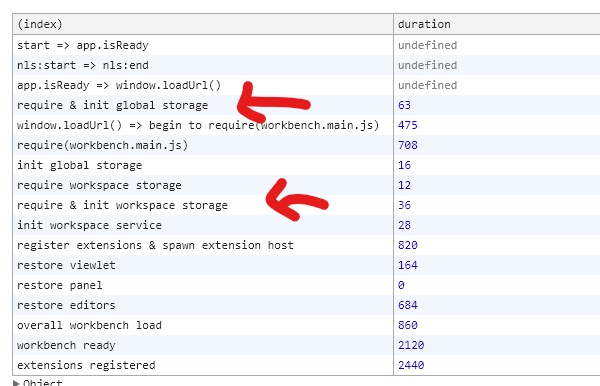The image size is (600, 386).
Task: Click duration value 684
Action: tap(408, 305)
